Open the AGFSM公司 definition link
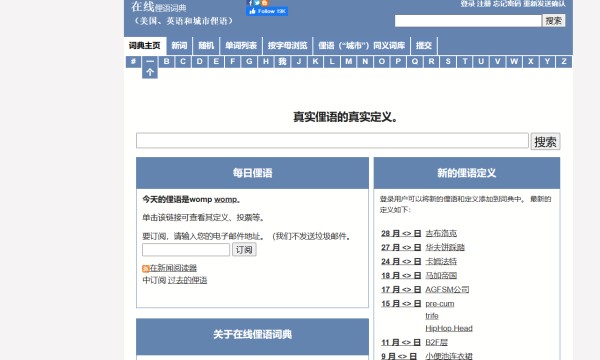 click(x=447, y=290)
